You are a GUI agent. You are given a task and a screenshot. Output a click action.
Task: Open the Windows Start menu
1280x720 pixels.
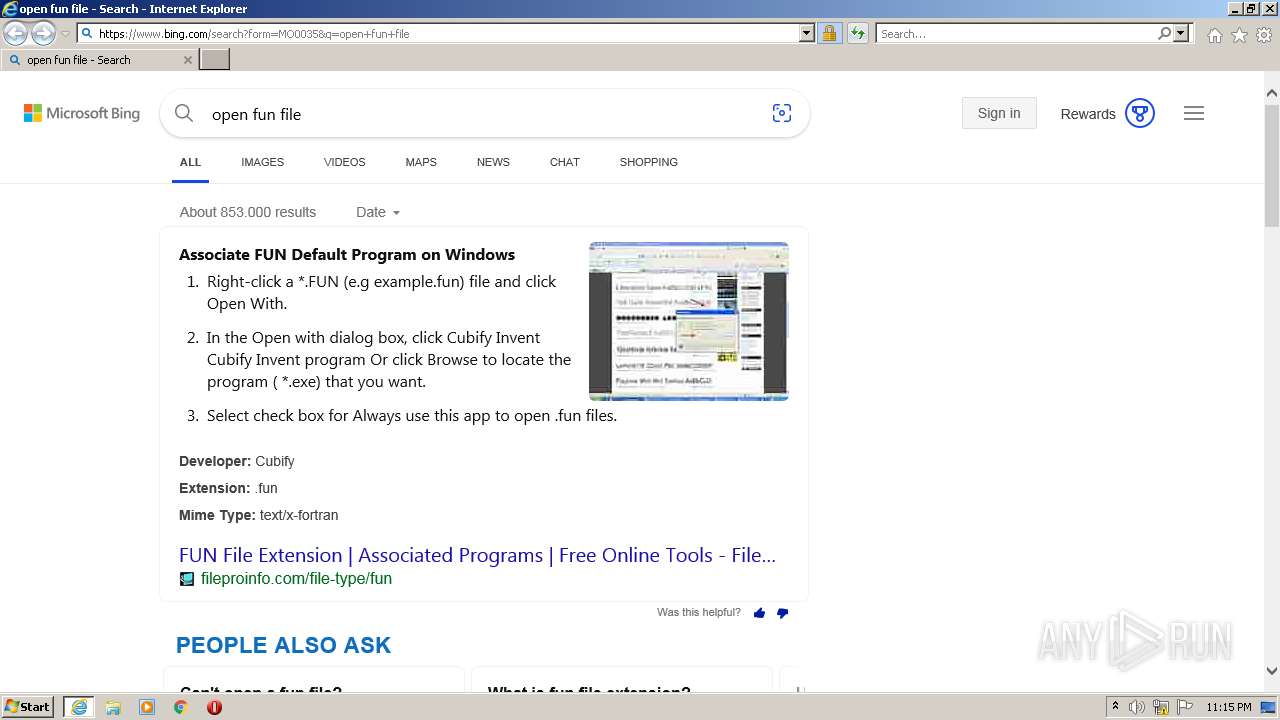tap(27, 707)
